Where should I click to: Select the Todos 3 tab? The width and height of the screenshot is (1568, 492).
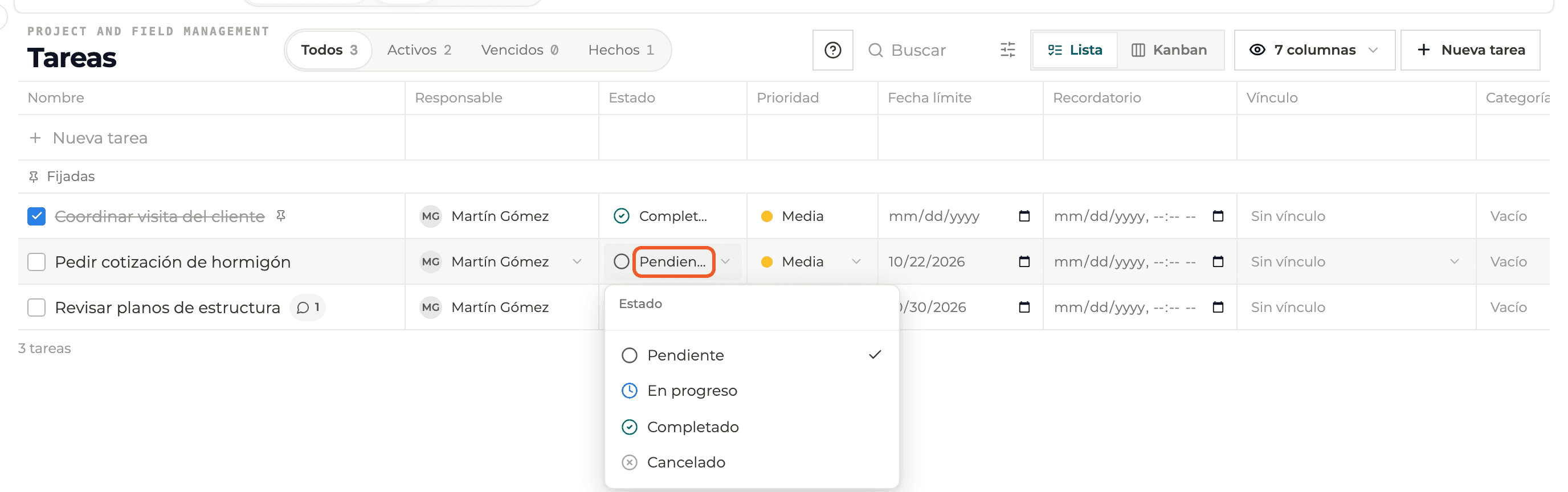tap(329, 50)
